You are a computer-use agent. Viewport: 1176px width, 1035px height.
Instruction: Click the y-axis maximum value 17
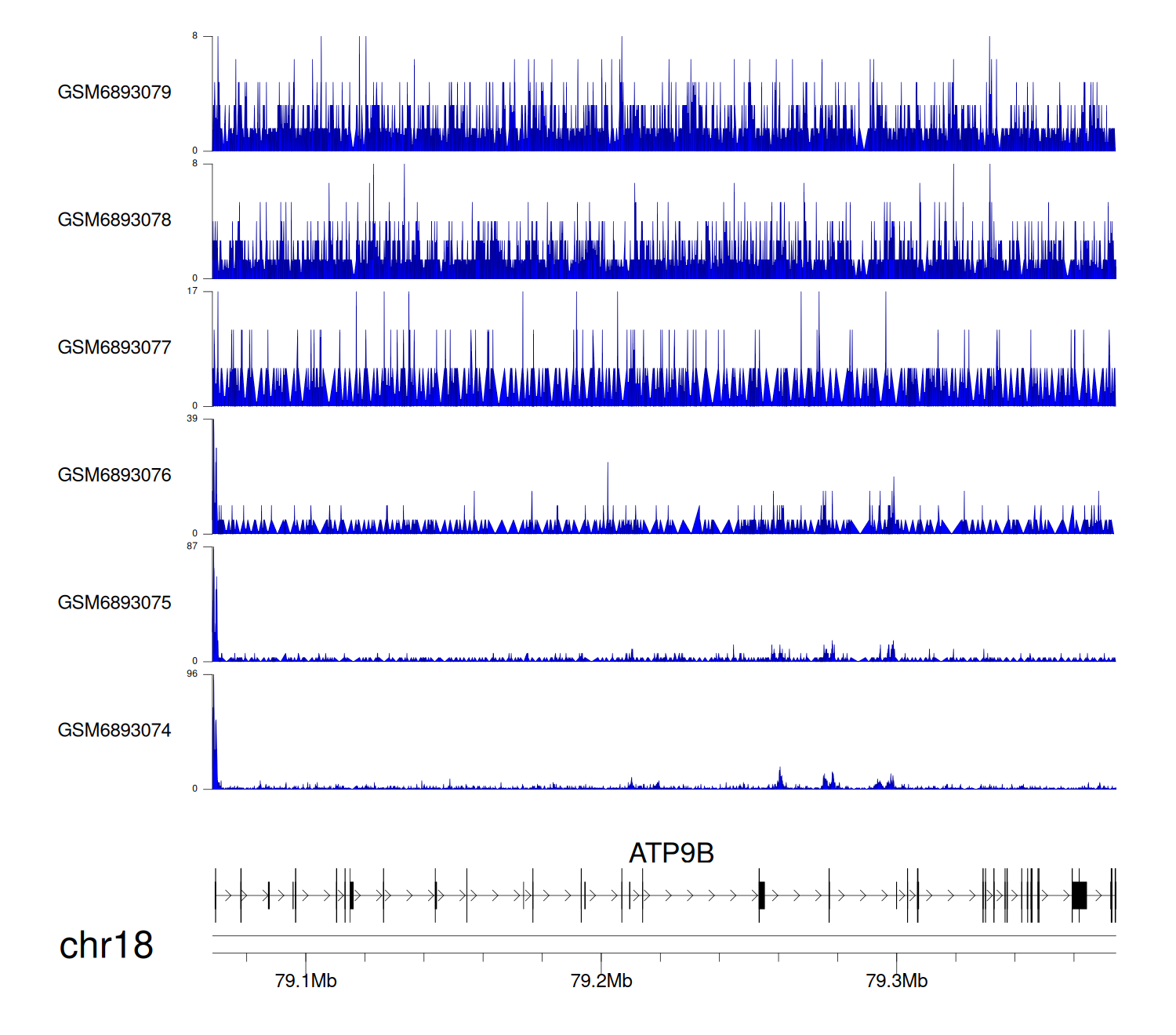pyautogui.click(x=192, y=291)
